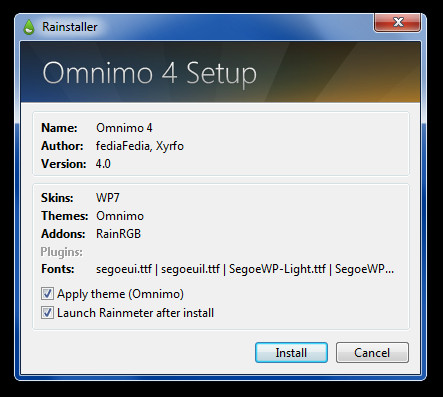Image resolution: width=443 pixels, height=397 pixels.
Task: Click the Name value 'Omnimo 4'
Action: click(124, 128)
